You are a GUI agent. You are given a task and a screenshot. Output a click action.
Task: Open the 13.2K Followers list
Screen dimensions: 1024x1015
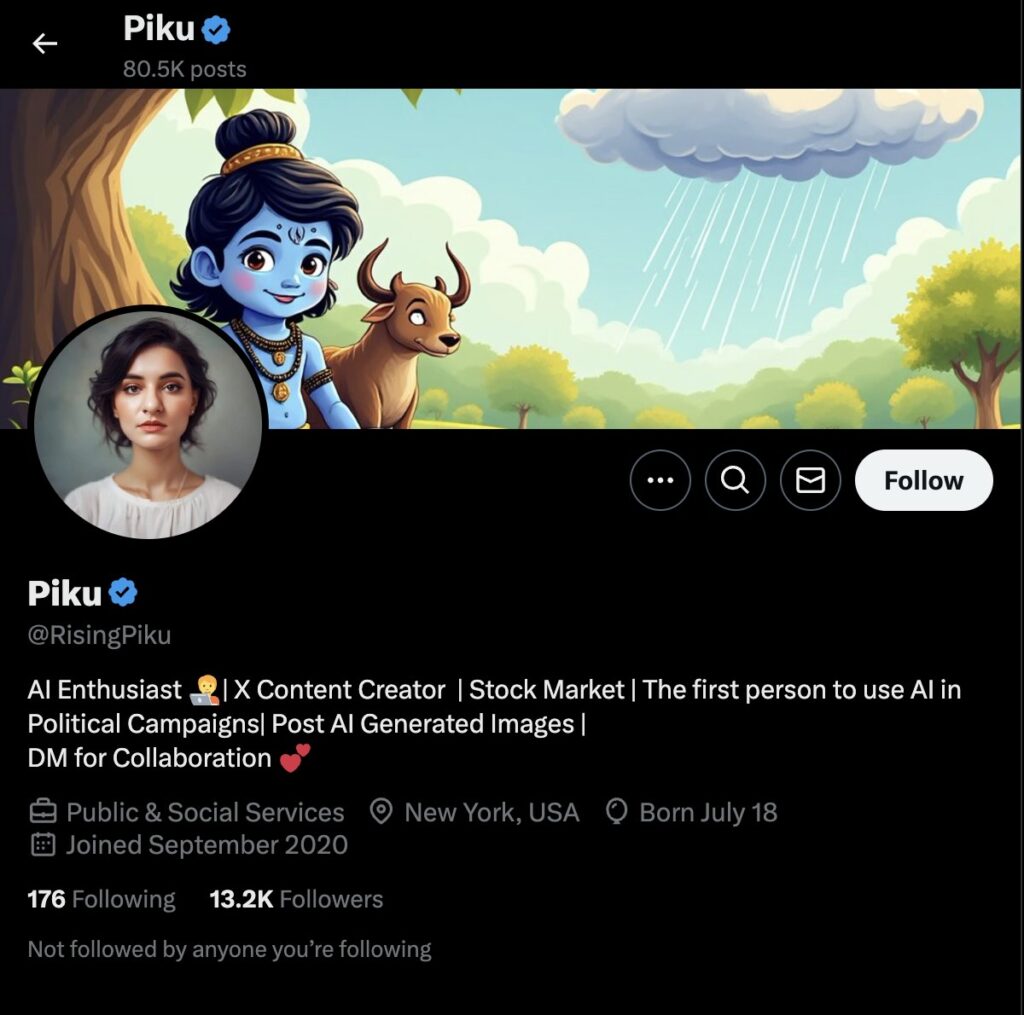coord(296,899)
